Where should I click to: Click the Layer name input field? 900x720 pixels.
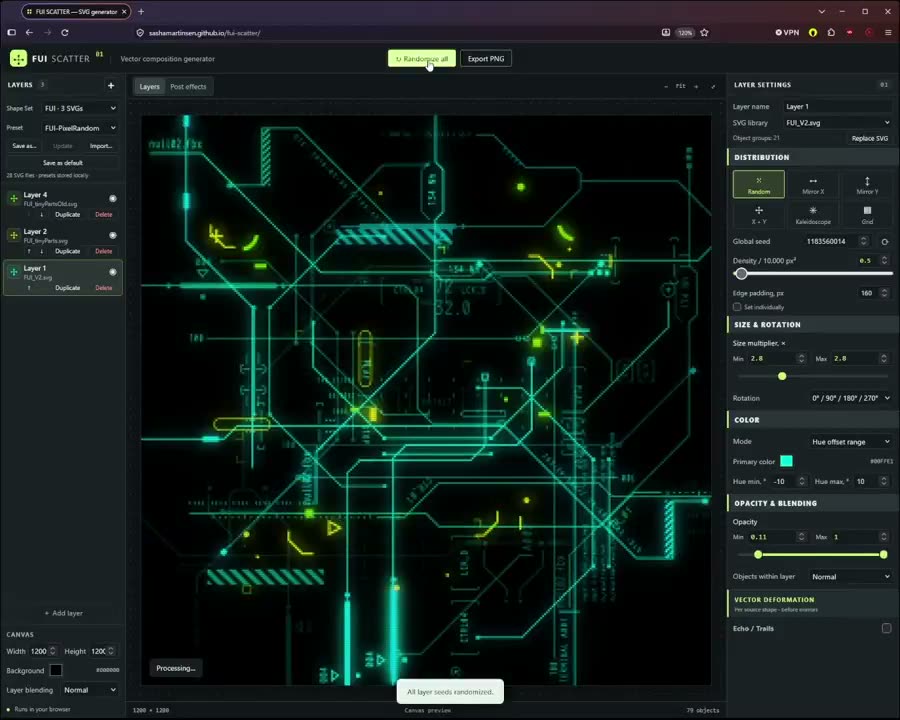coord(837,107)
